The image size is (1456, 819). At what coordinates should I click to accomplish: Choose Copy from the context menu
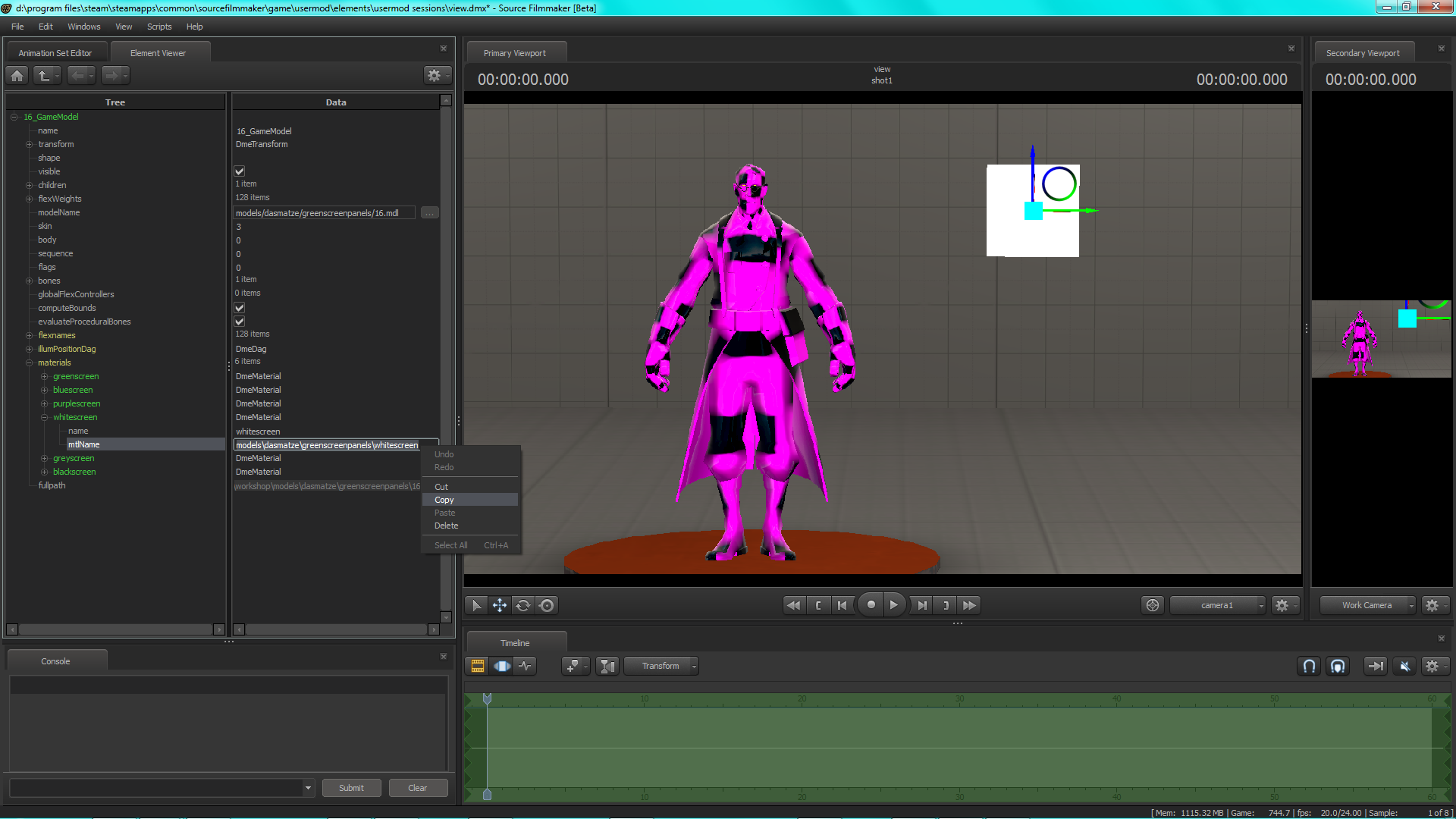444,500
